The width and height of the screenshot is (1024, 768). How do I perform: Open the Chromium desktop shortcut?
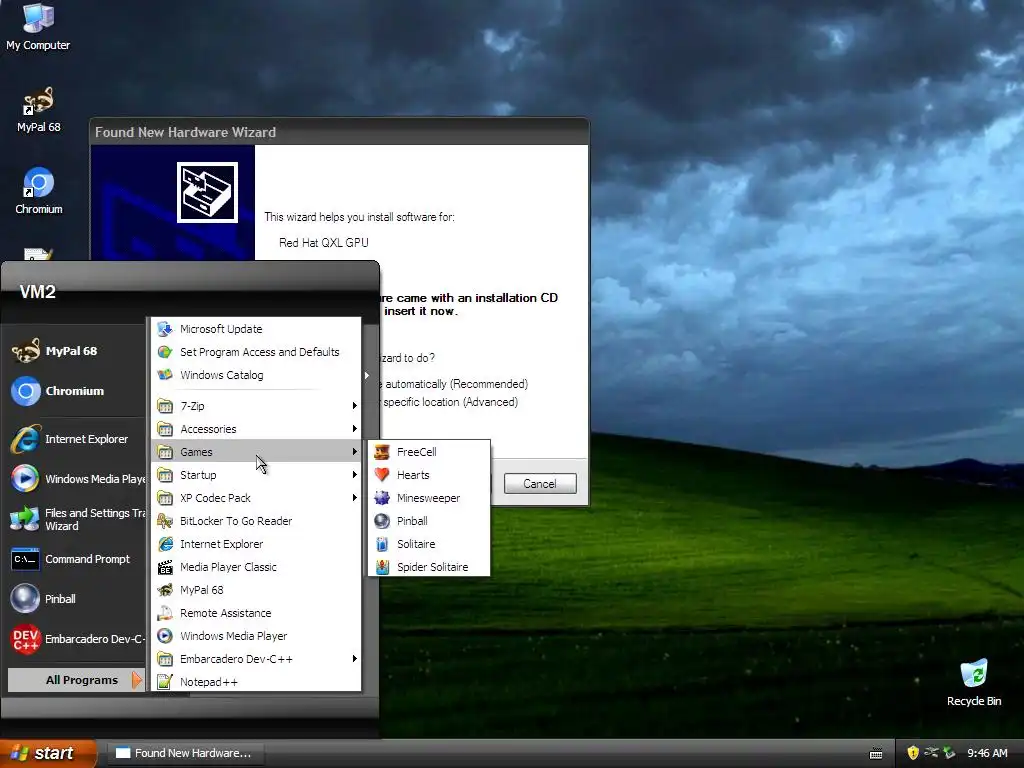click(39, 191)
